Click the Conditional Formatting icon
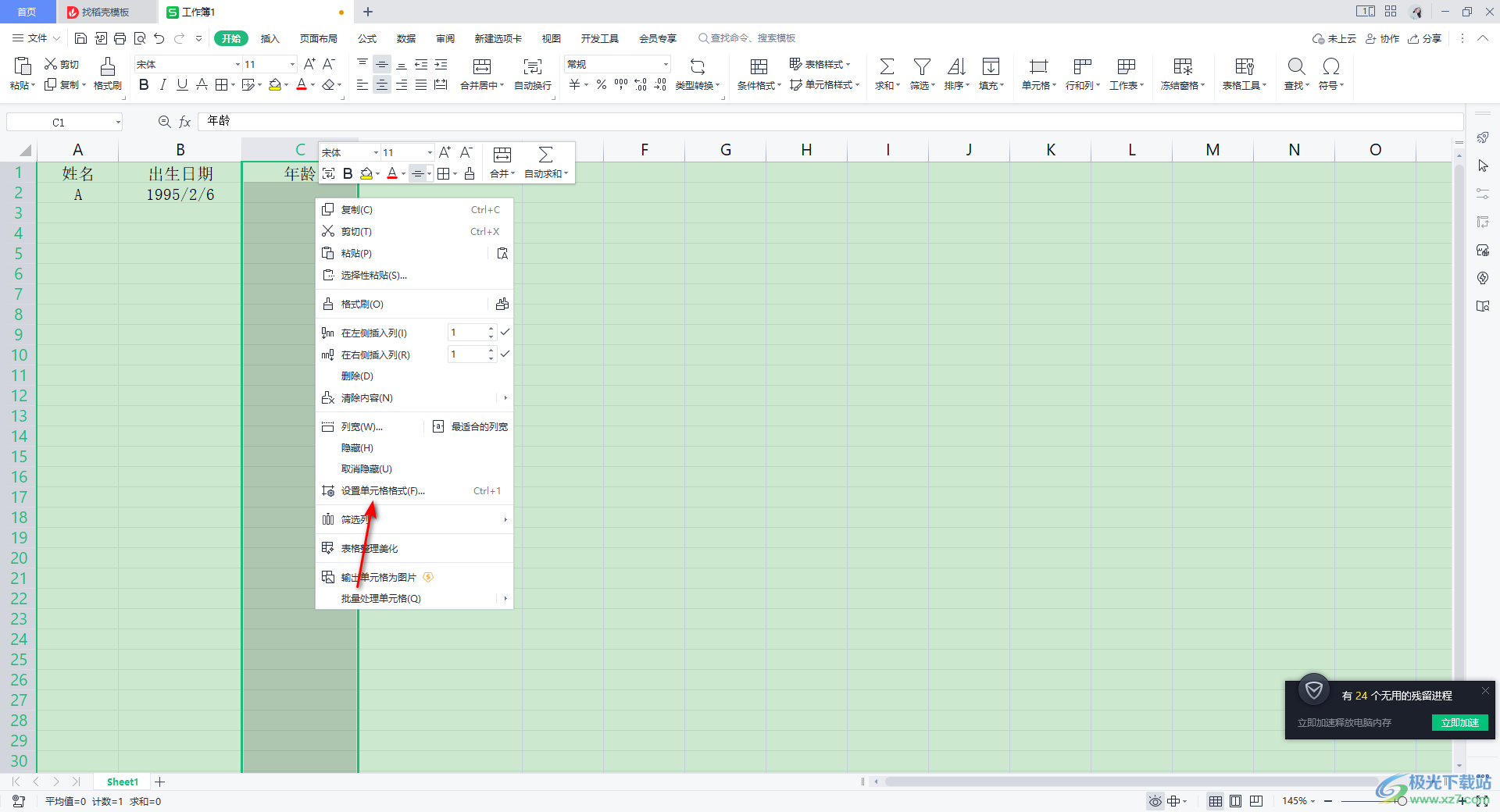 coord(759,66)
